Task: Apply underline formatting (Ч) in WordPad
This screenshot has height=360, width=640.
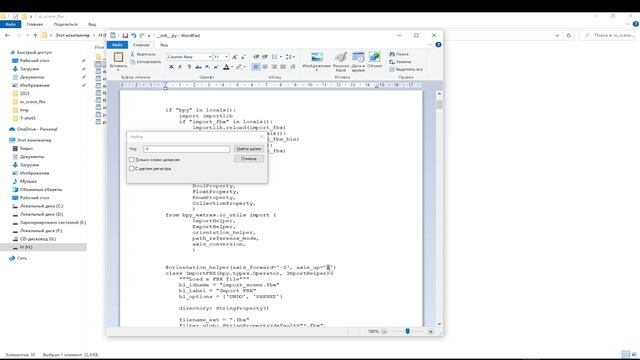Action: coord(189,67)
